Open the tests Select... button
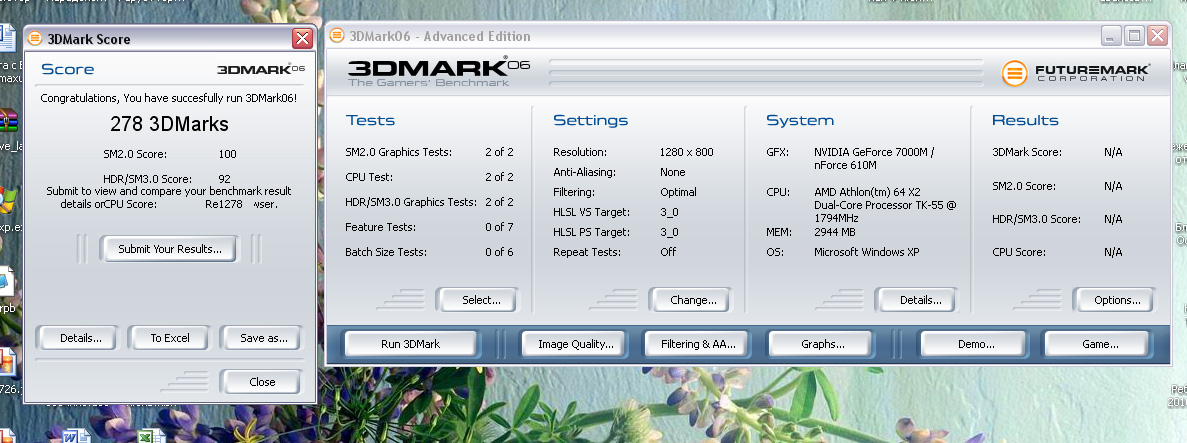This screenshot has width=1187, height=443. (x=481, y=300)
